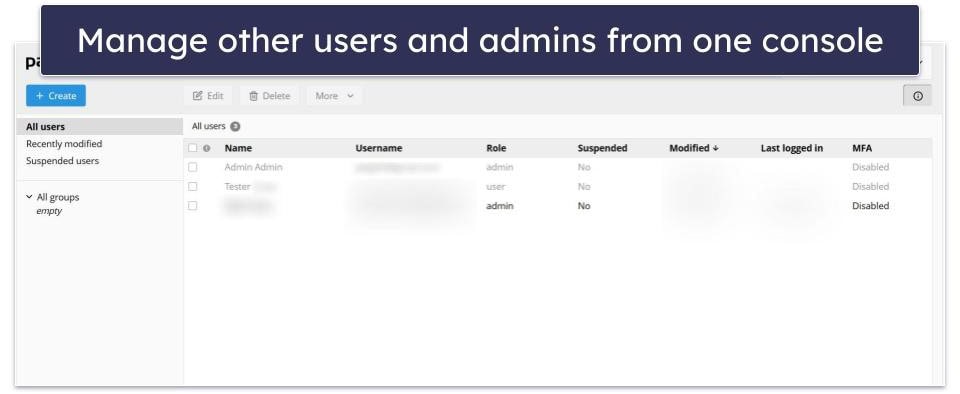The image size is (960, 394).
Task: Show Suspended users filter
Action: pos(62,161)
